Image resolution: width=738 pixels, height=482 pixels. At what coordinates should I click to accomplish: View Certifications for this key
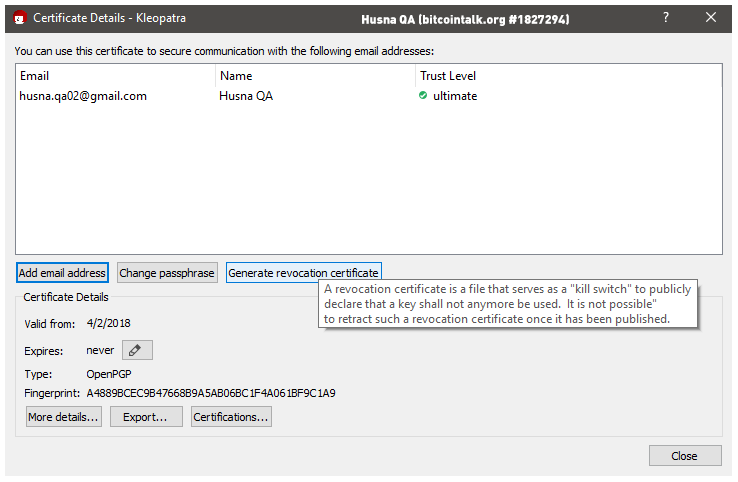[x=231, y=417]
